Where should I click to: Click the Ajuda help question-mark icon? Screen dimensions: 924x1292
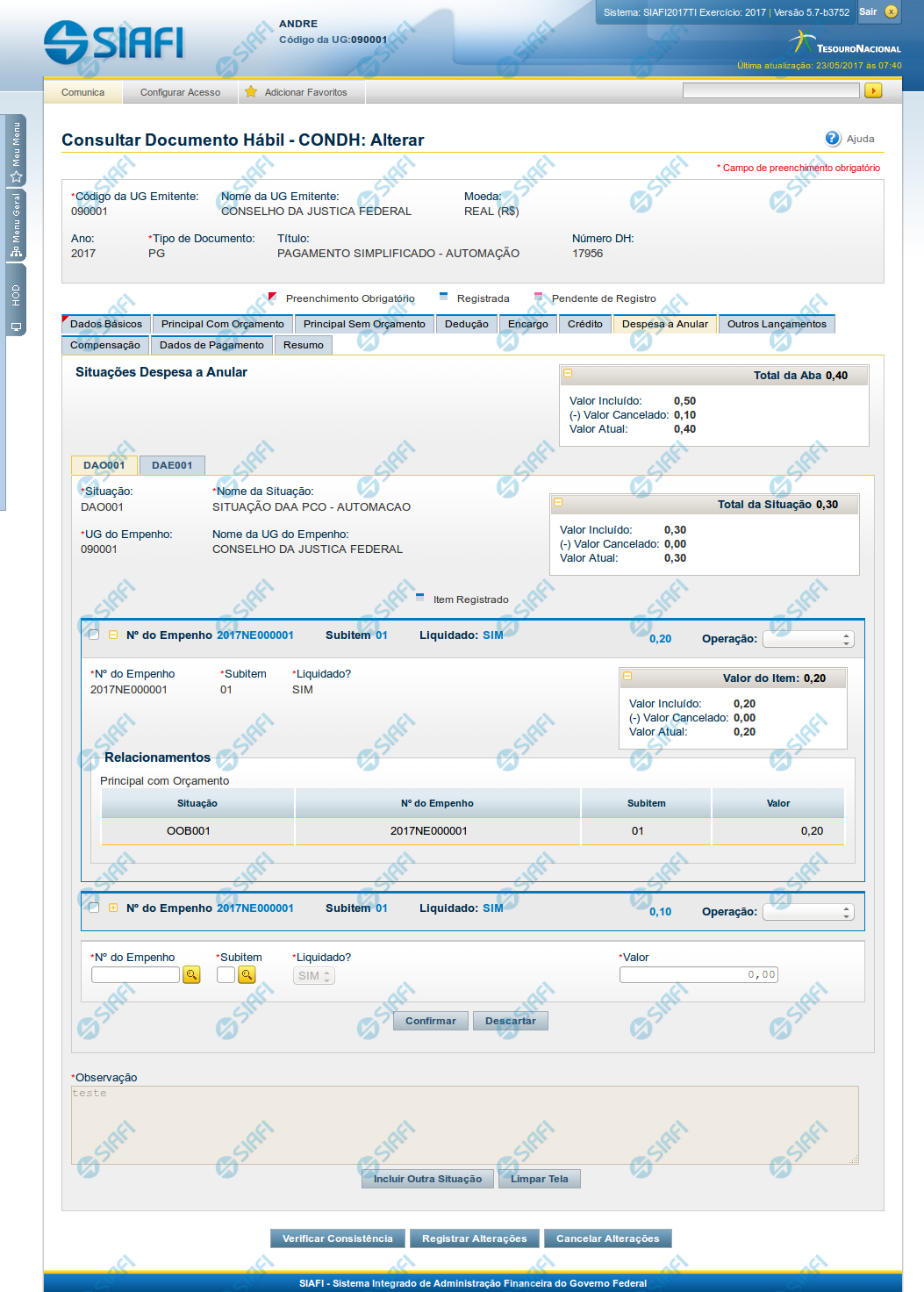(x=833, y=139)
